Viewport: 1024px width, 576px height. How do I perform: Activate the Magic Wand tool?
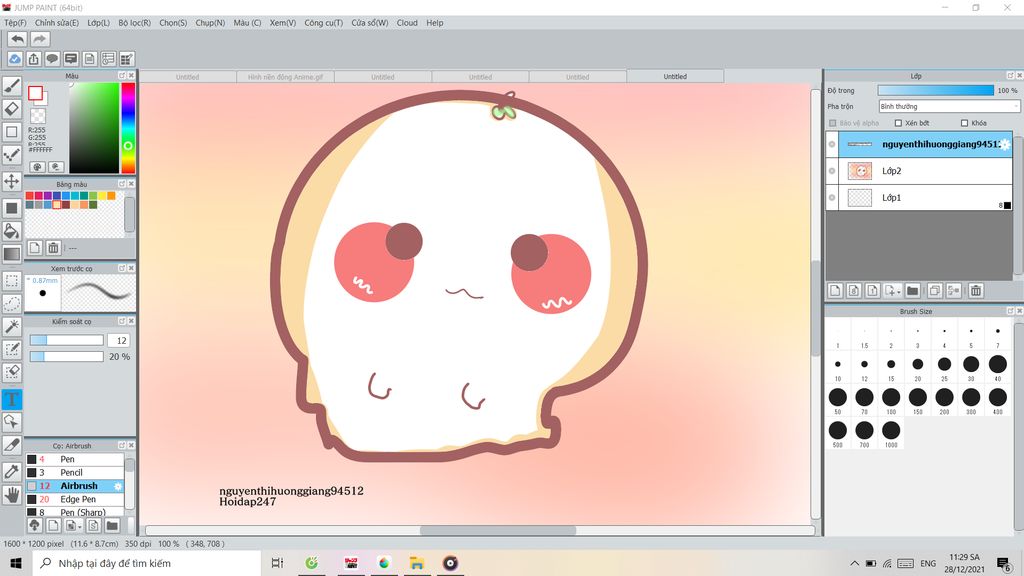[x=12, y=327]
